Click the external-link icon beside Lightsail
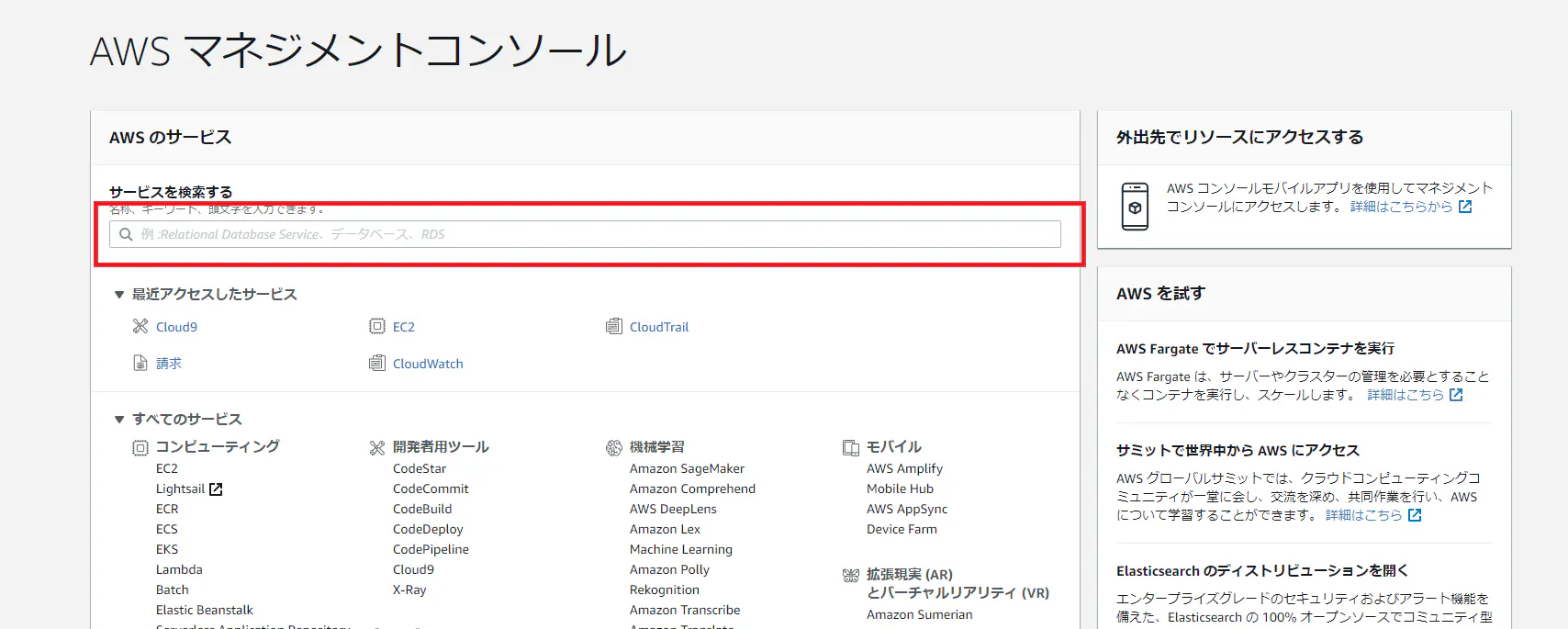This screenshot has width=1568, height=629. pos(216,489)
